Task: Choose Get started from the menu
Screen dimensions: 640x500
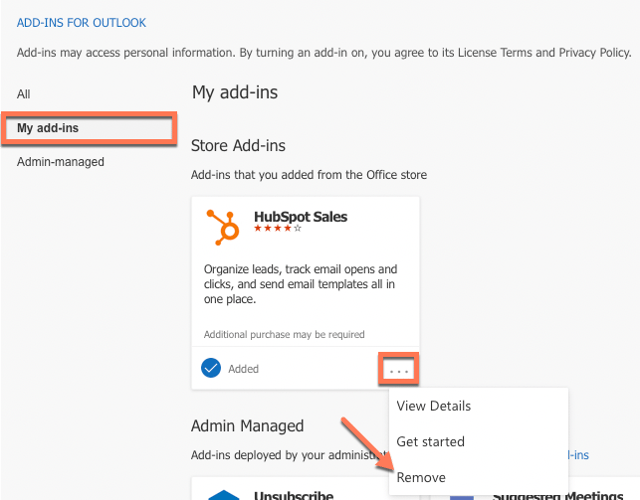Action: [x=430, y=442]
